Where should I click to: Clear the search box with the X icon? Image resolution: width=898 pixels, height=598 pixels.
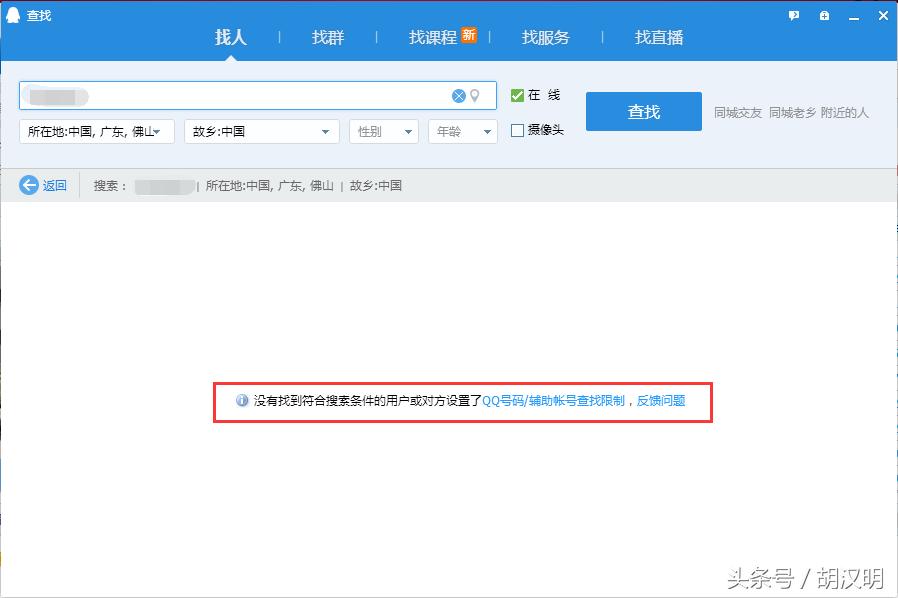pyautogui.click(x=459, y=96)
